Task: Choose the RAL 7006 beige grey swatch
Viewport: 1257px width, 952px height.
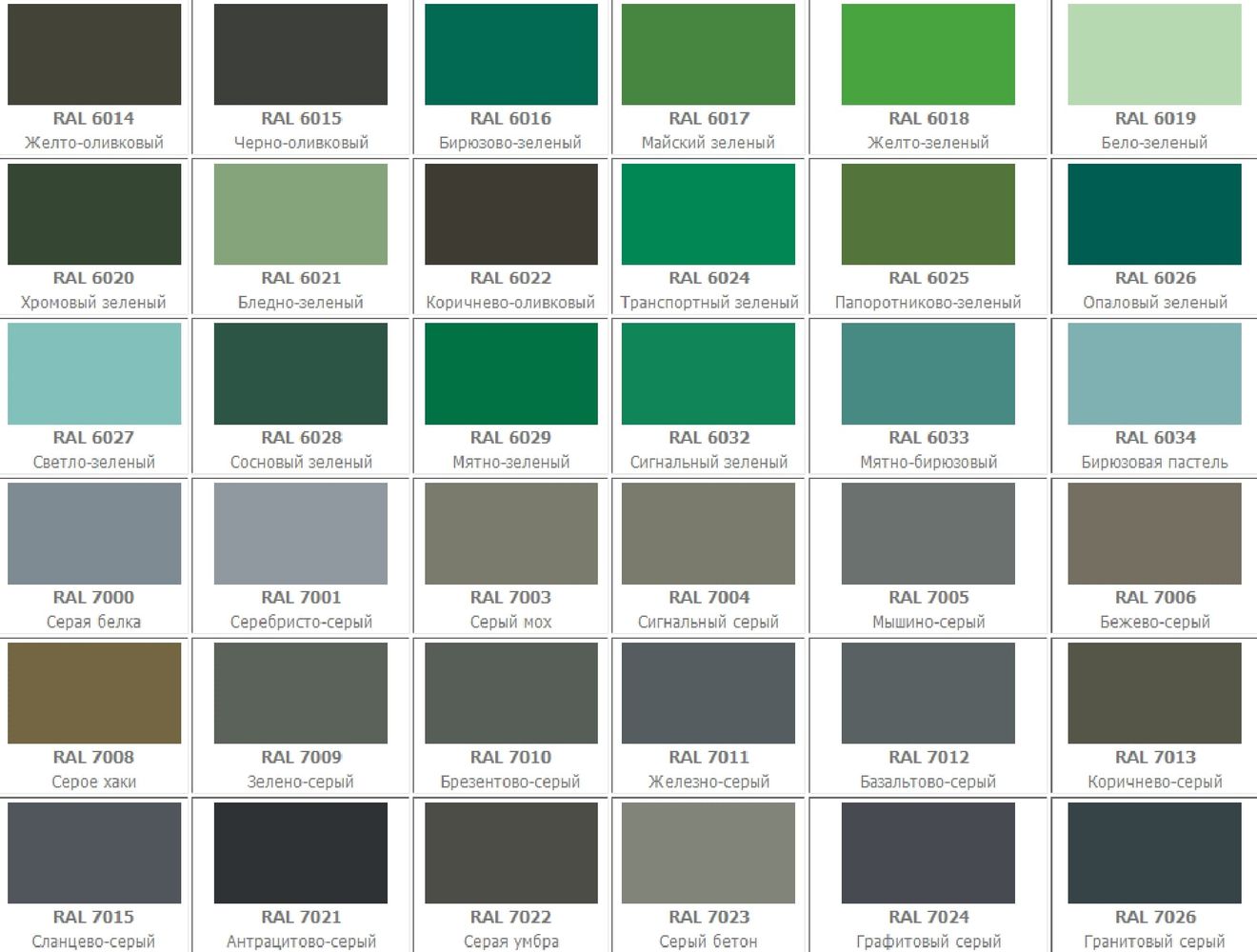Action: point(1154,533)
